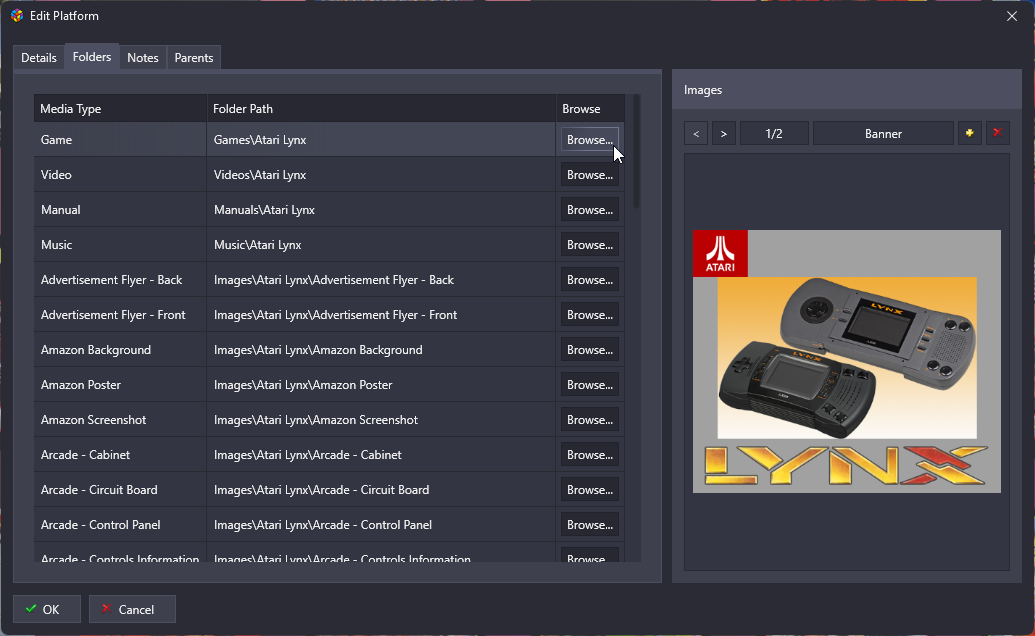The image size is (1035, 636).
Task: Click Images\Atari Lynx\Amazon Background path
Action: click(318, 350)
